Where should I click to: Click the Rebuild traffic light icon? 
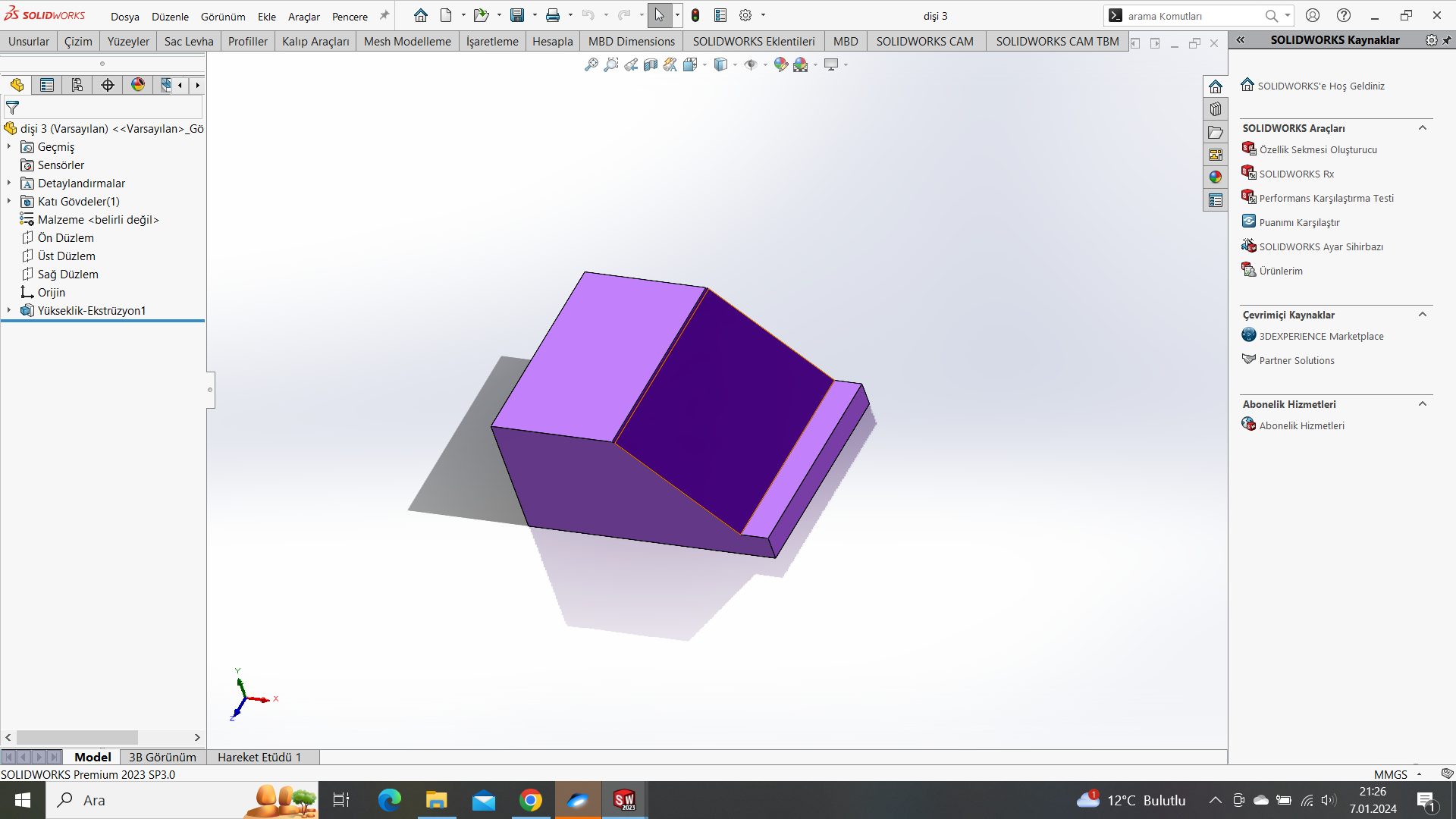[x=695, y=15]
